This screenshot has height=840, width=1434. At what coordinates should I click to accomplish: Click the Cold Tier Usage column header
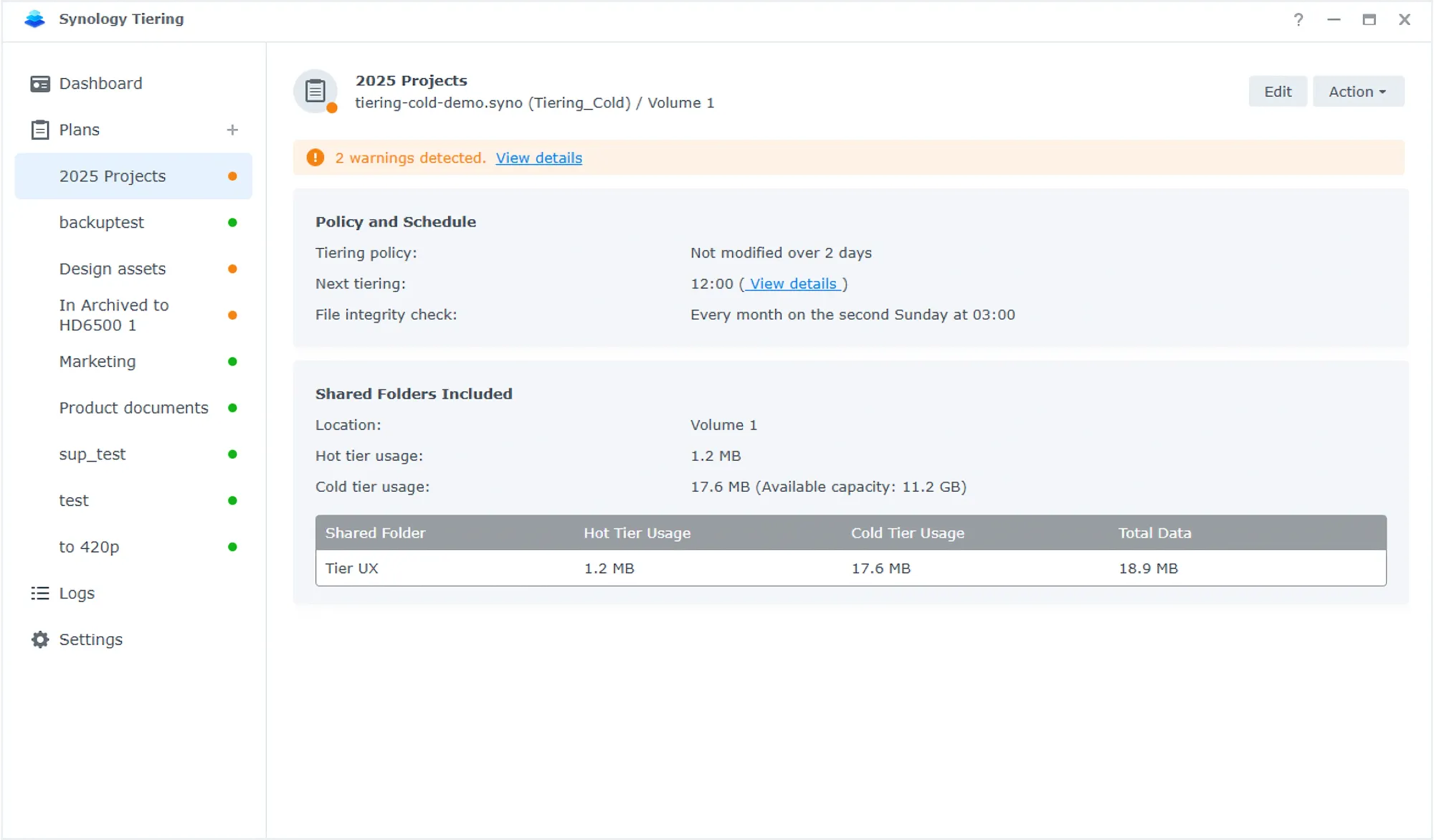click(907, 533)
